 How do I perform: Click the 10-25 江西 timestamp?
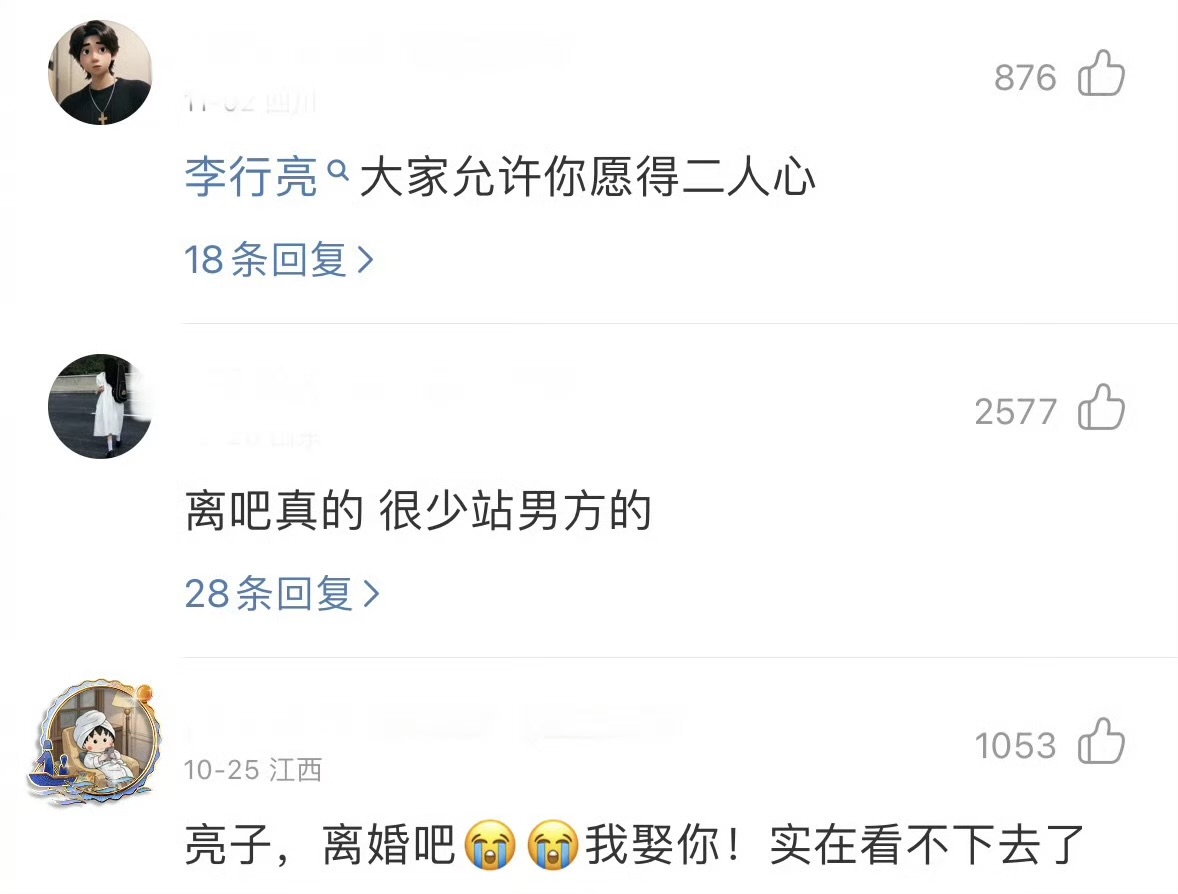(253, 770)
